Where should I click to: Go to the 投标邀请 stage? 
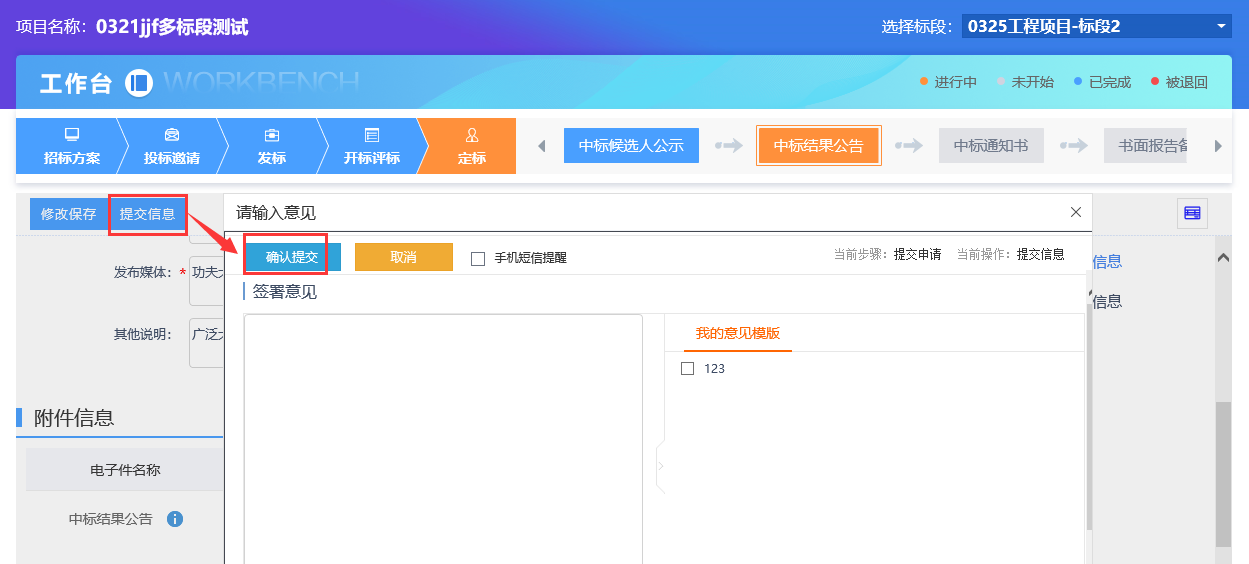tap(171, 146)
